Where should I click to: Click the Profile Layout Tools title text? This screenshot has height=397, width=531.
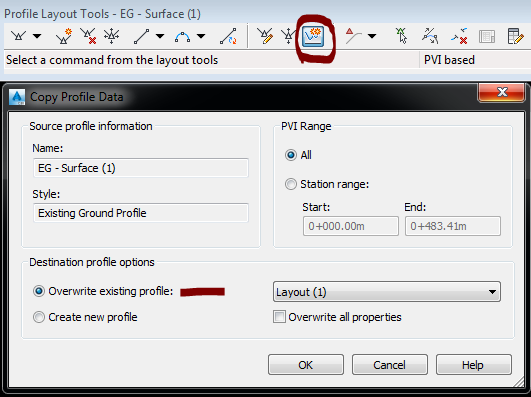[102, 14]
